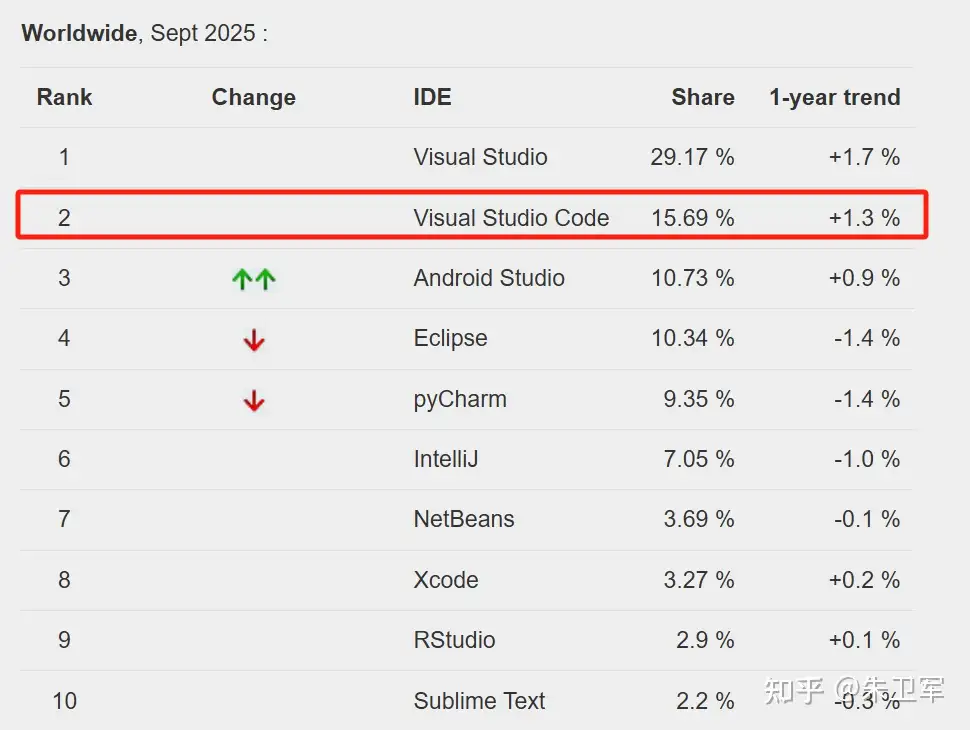This screenshot has height=730, width=970.
Task: Click the RStudio row name
Action: [x=454, y=640]
